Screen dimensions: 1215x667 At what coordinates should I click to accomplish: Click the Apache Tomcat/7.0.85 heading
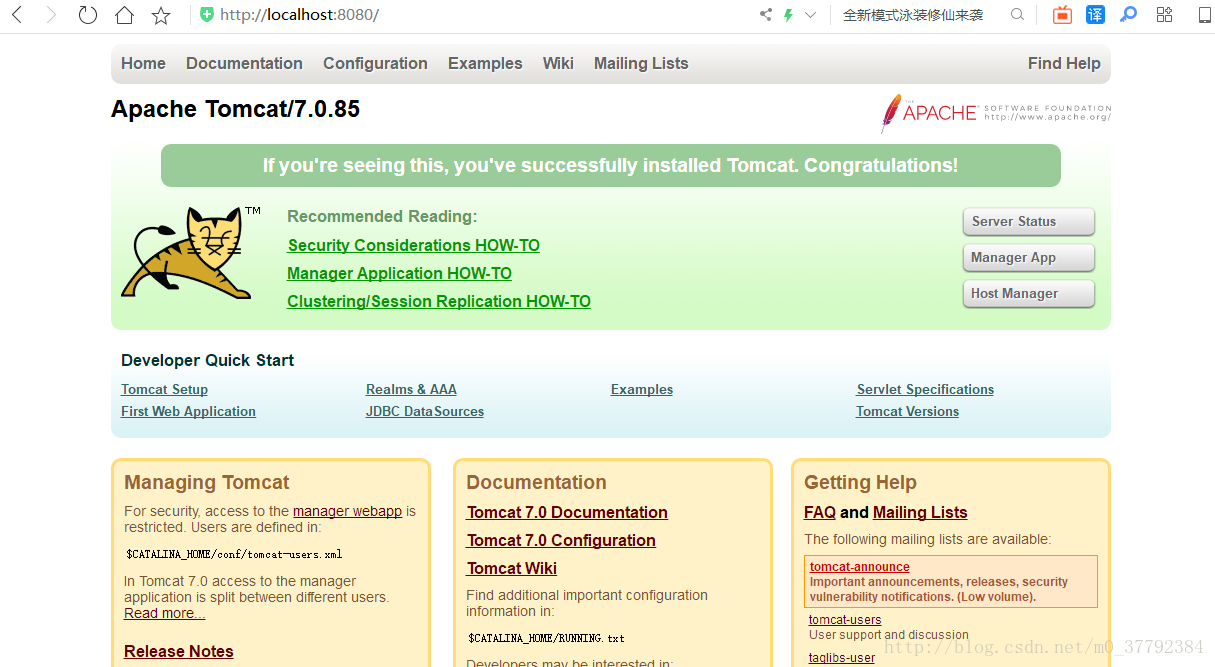point(235,109)
